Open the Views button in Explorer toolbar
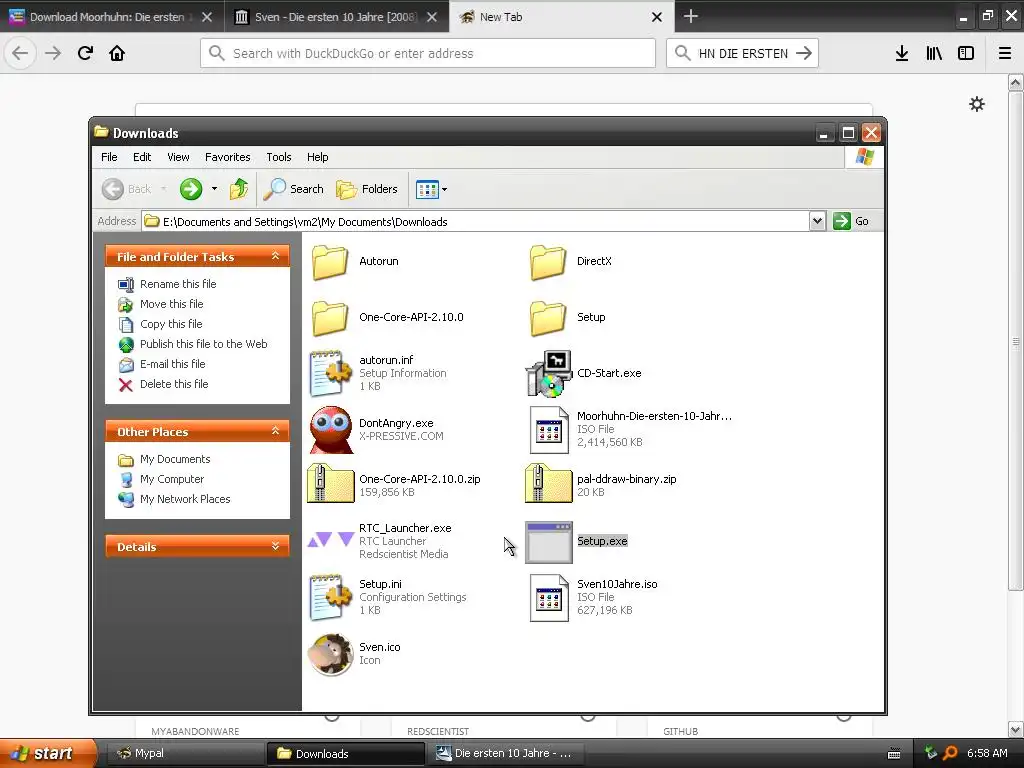The height and width of the screenshot is (768, 1024). 427,189
